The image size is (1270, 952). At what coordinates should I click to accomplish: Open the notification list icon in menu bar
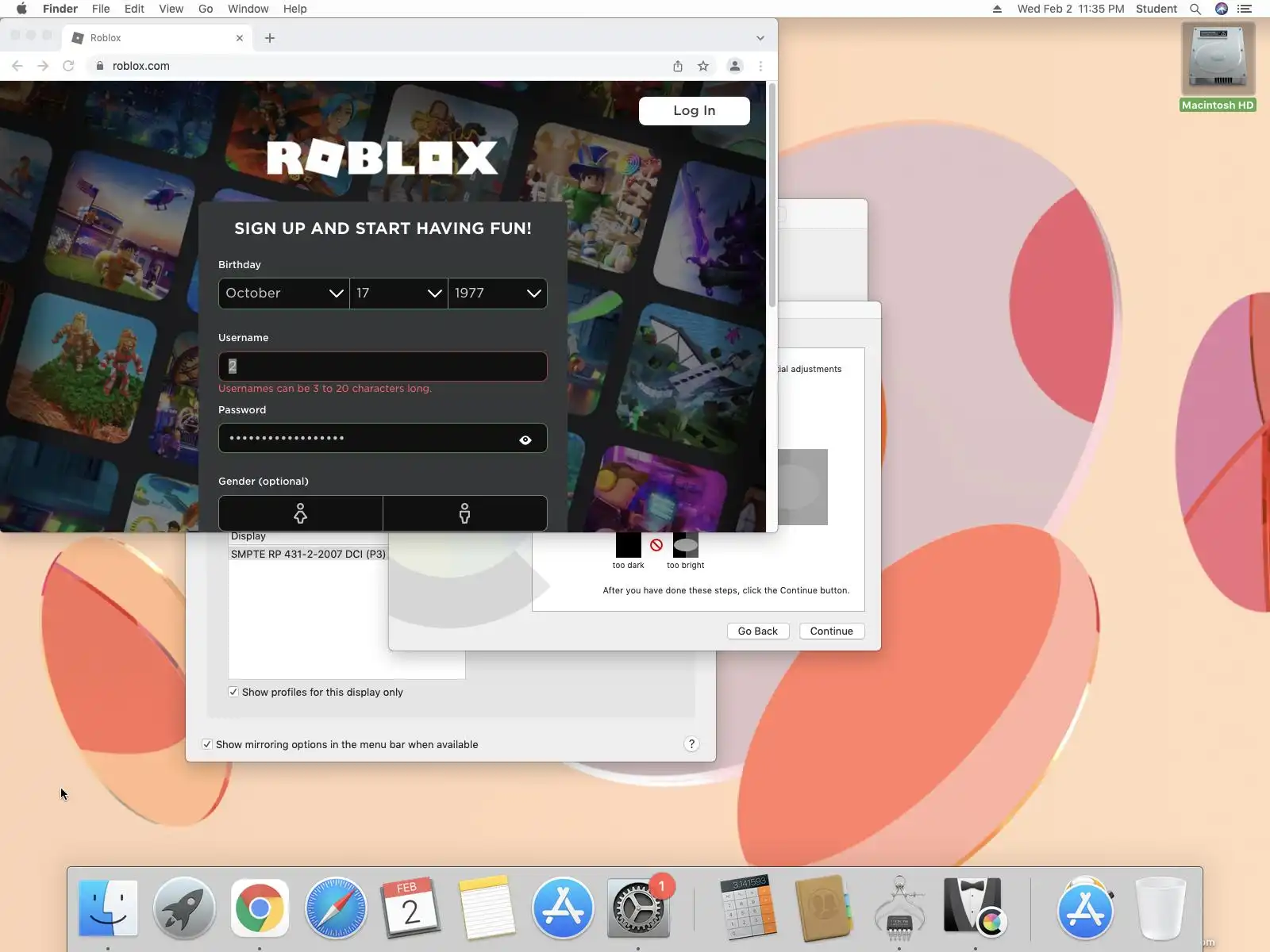[x=1245, y=9]
